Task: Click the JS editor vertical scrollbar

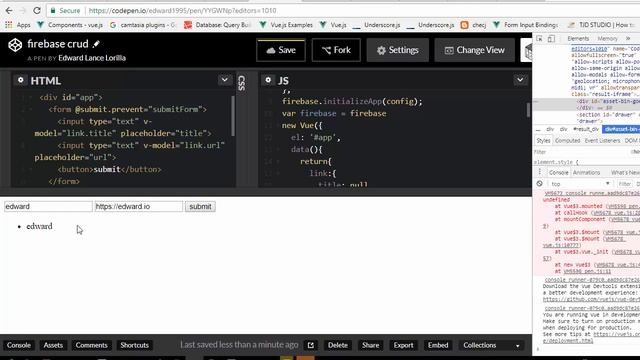Action: pyautogui.click(x=529, y=110)
